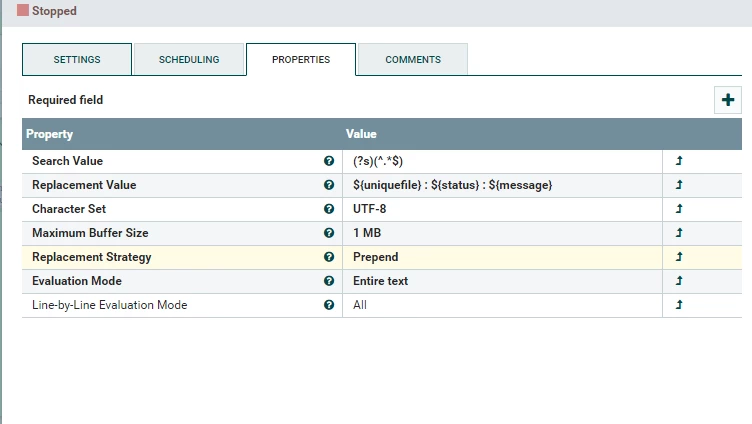Viewport: 752px width, 424px height.
Task: Click the Line-by-Line Evaluation Mode name
Action: coord(109,305)
